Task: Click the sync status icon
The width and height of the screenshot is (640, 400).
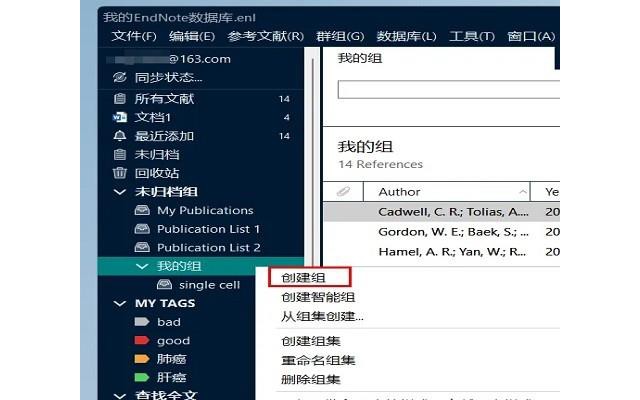Action: pos(120,77)
